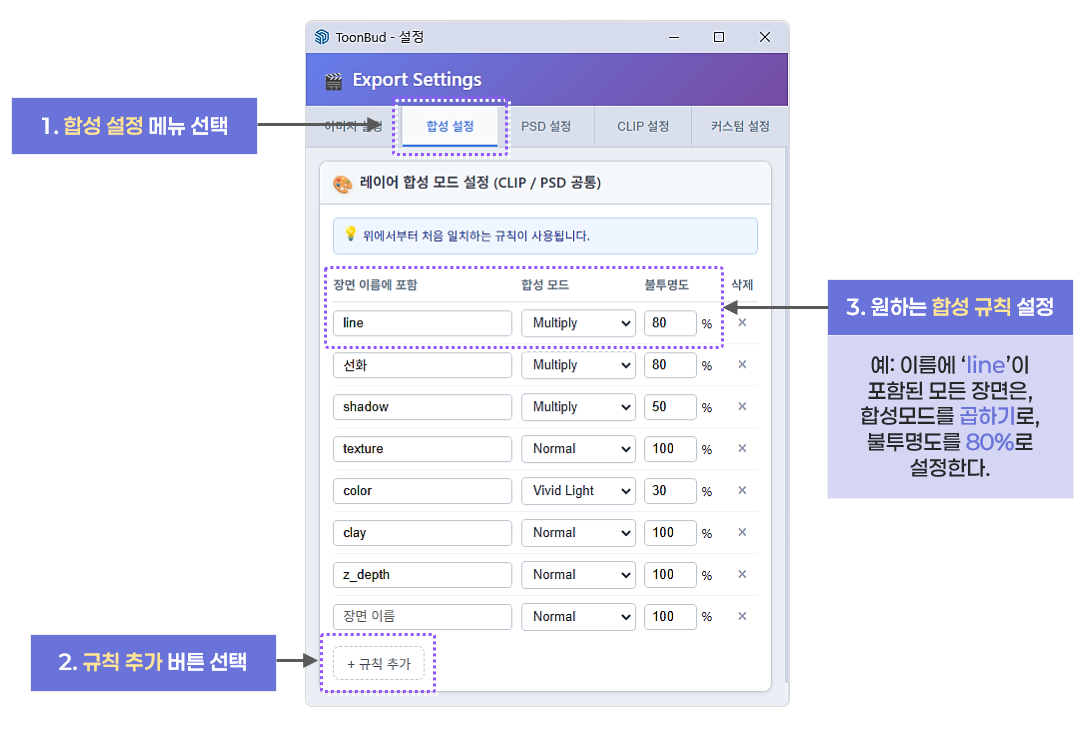Click the + 규칙 추가 button
This screenshot has height=739, width=1087.
coord(379,663)
